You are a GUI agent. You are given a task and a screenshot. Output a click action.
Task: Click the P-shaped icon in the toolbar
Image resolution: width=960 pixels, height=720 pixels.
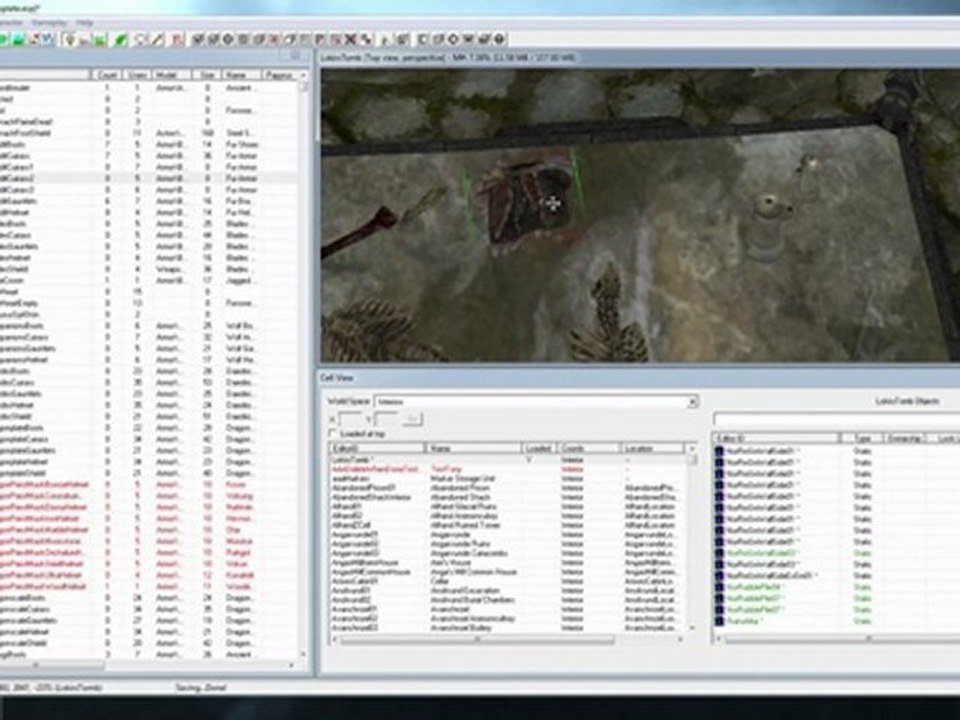coord(320,40)
